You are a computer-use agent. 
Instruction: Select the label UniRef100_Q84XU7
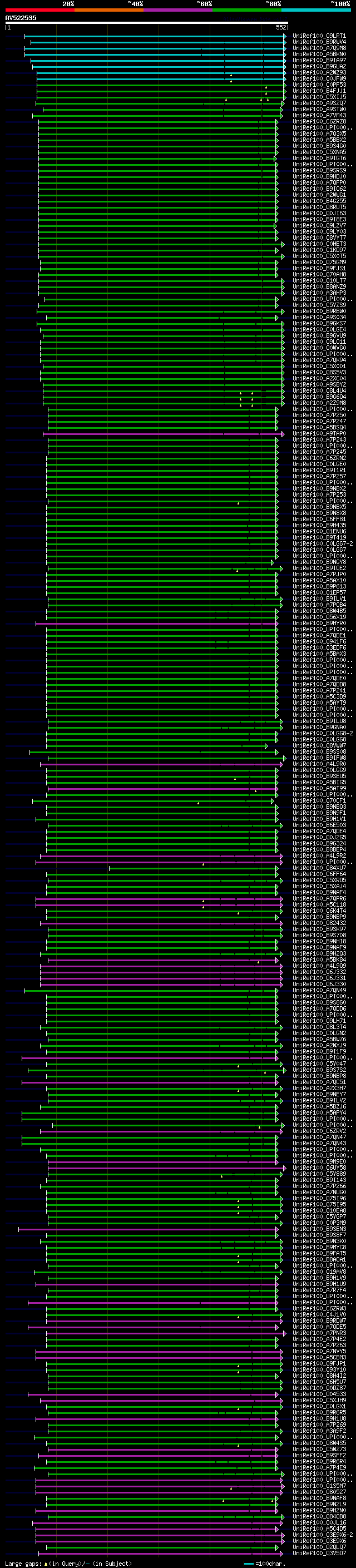[319, 867]
